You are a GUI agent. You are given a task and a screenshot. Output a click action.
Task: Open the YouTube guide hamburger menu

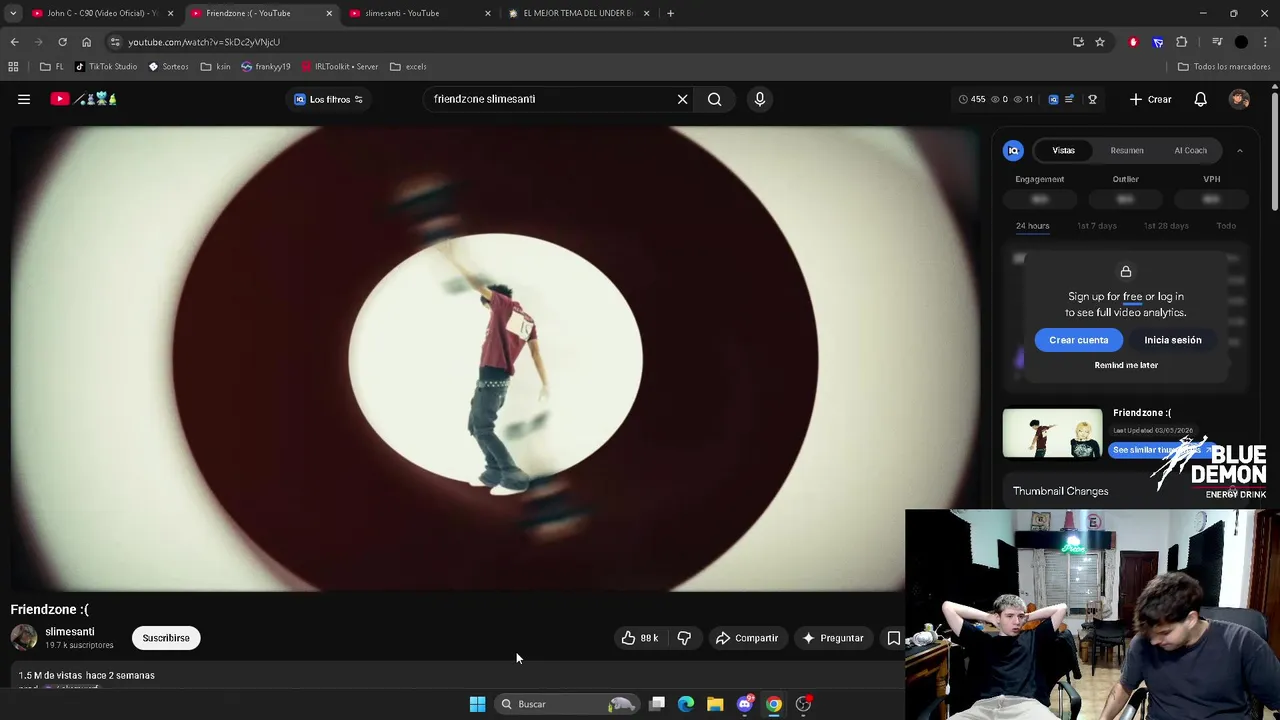point(24,99)
